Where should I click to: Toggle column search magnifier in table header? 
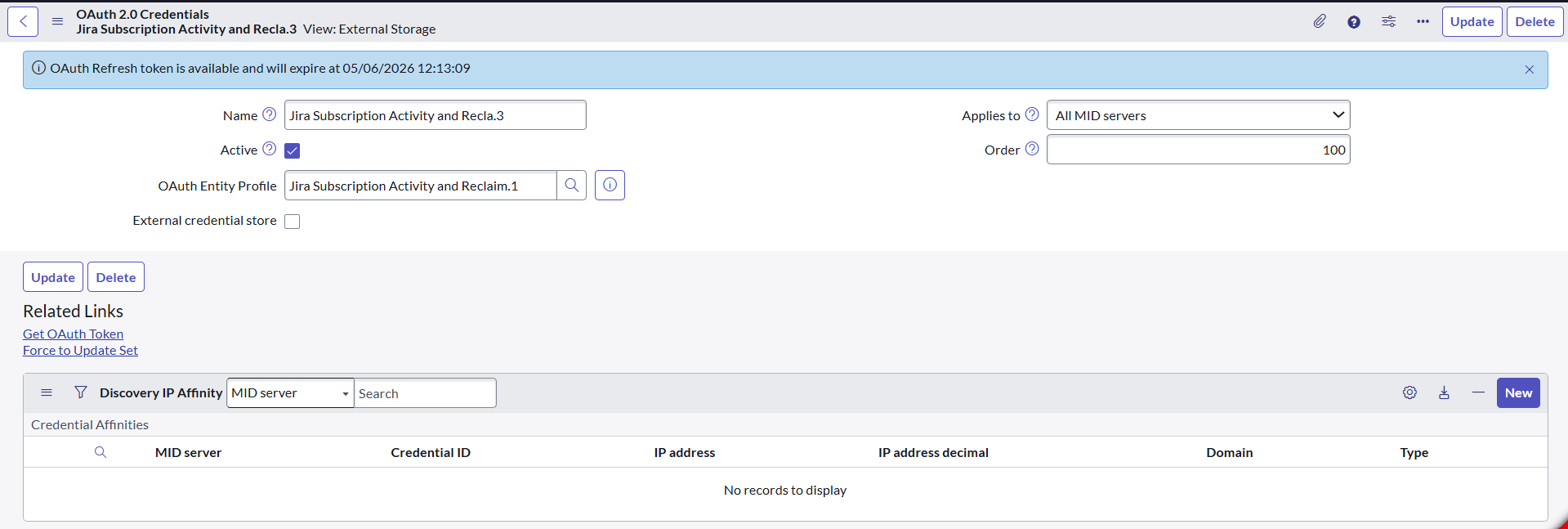101,452
